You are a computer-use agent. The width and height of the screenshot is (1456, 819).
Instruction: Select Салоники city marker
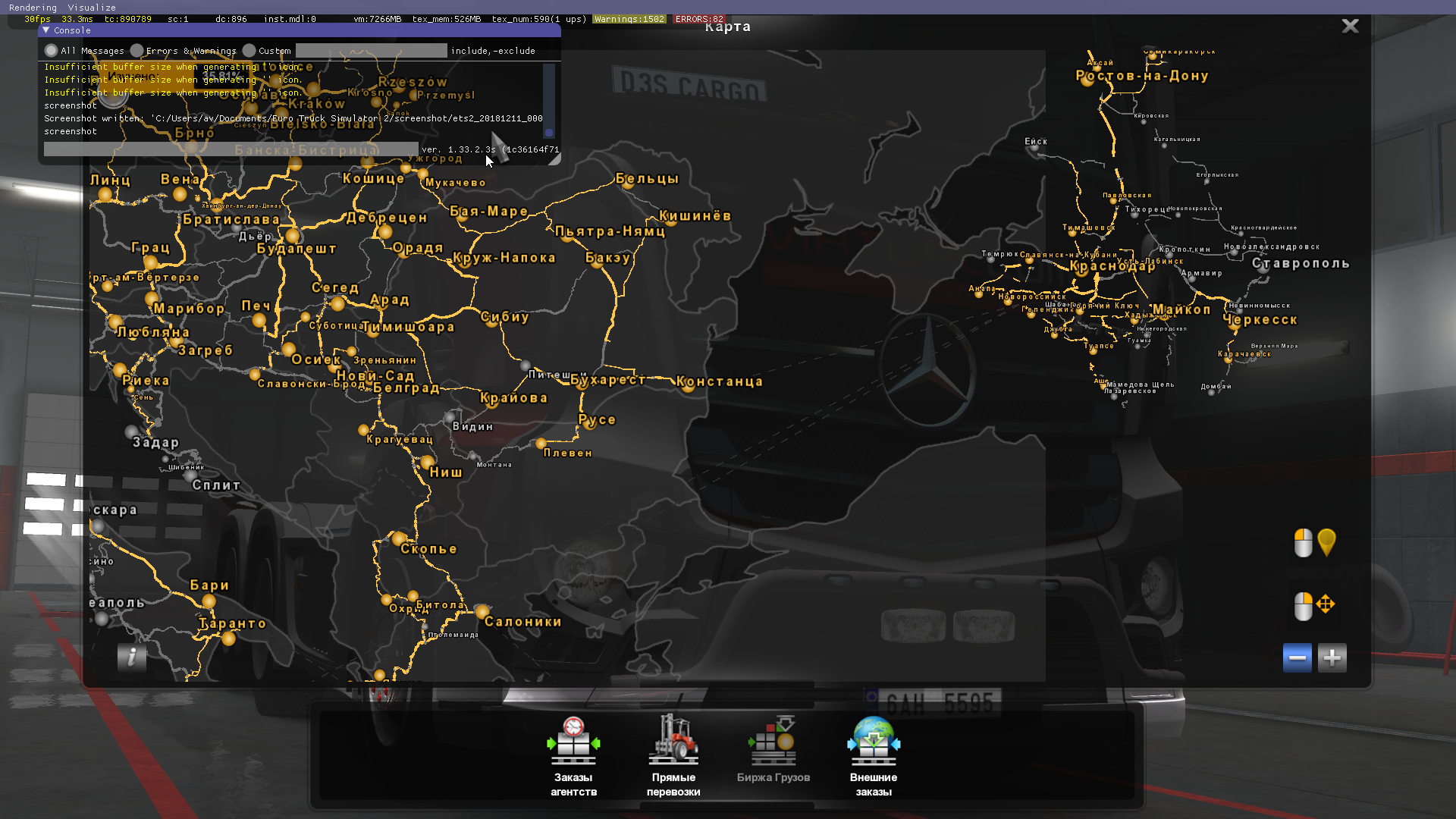[x=482, y=611]
